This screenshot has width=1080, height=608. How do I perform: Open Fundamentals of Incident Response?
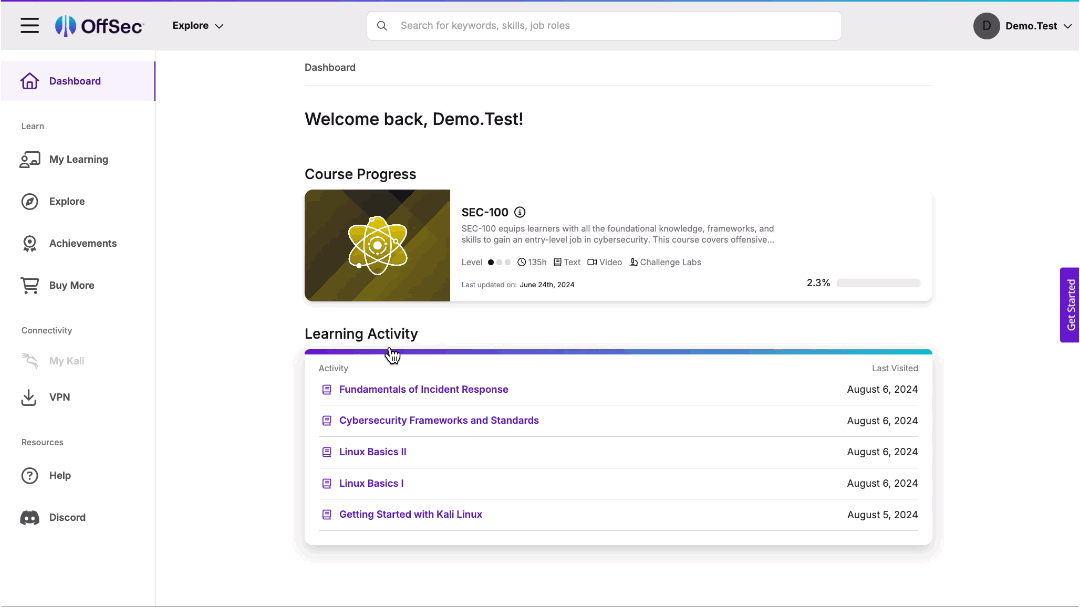(423, 389)
